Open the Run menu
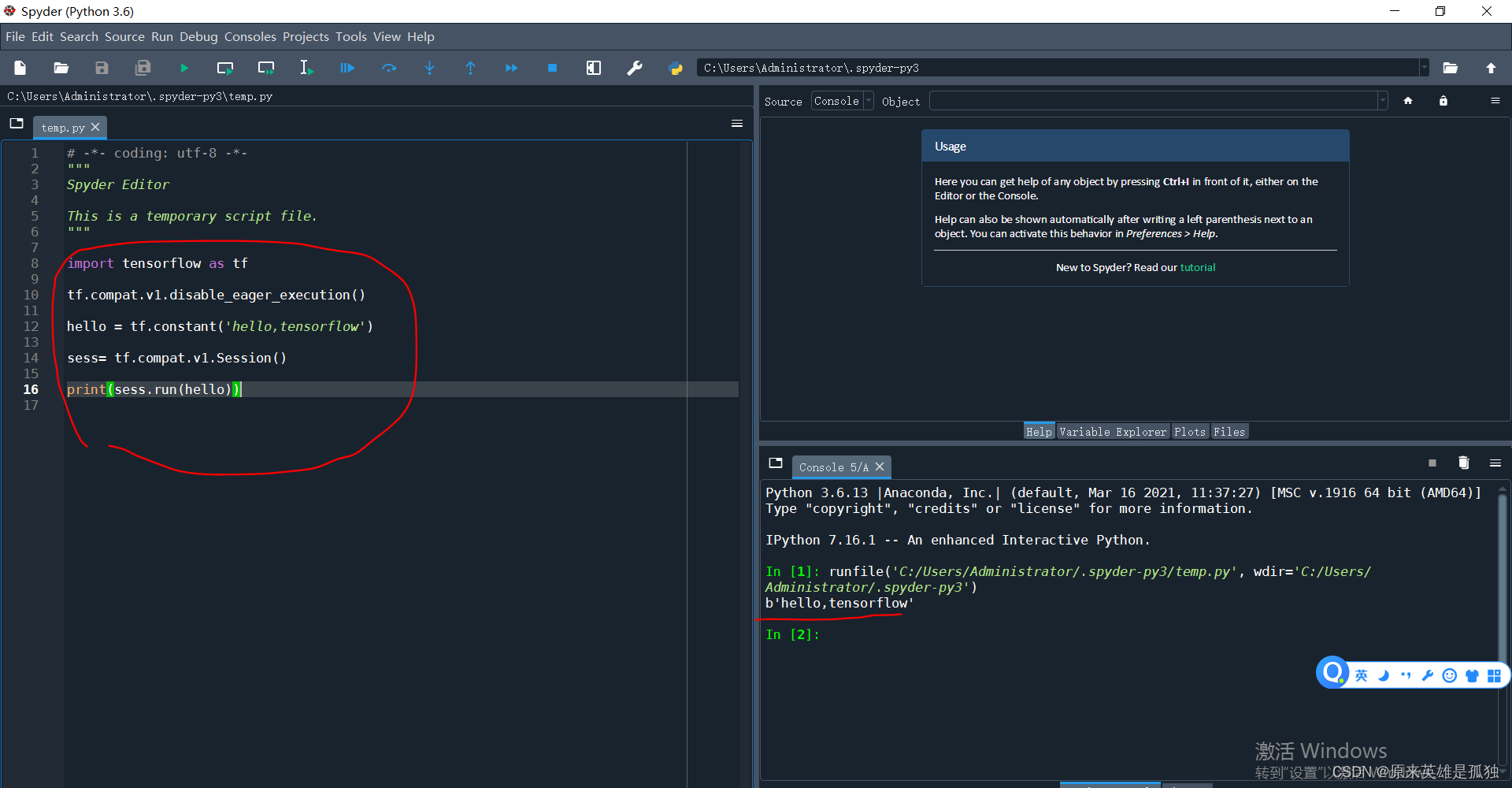The width and height of the screenshot is (1512, 788). coord(162,36)
